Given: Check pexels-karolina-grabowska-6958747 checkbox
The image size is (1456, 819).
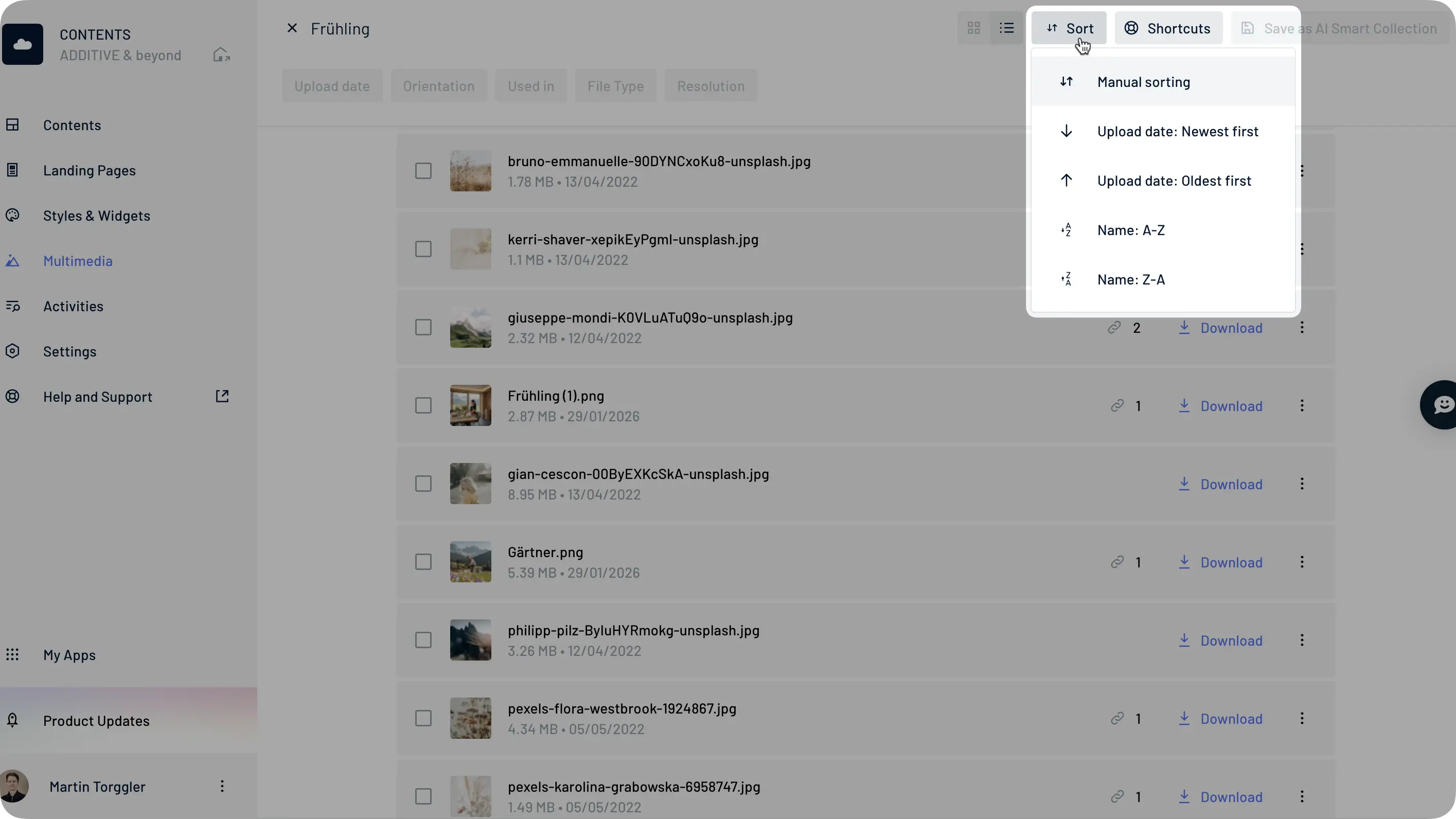Looking at the screenshot, I should [x=423, y=796].
